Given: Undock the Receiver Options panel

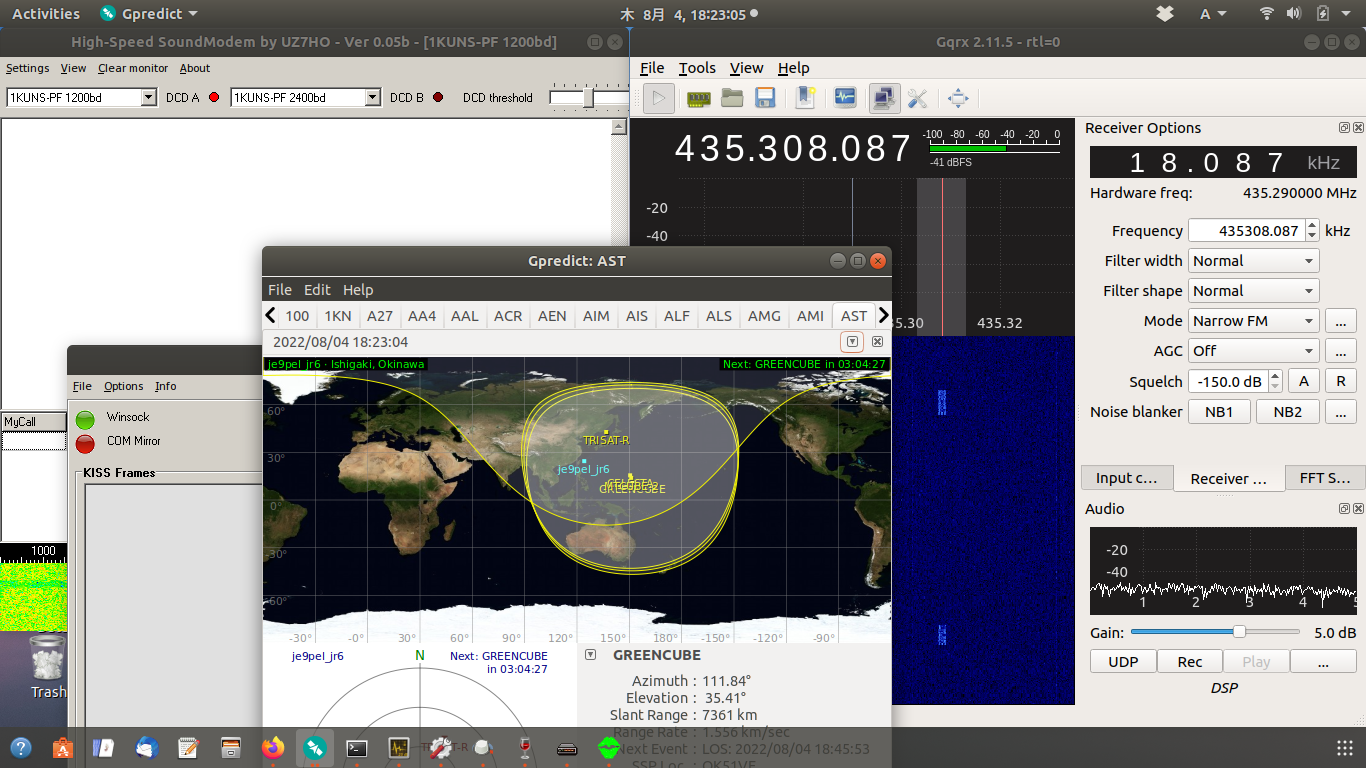Looking at the screenshot, I should tap(1345, 128).
